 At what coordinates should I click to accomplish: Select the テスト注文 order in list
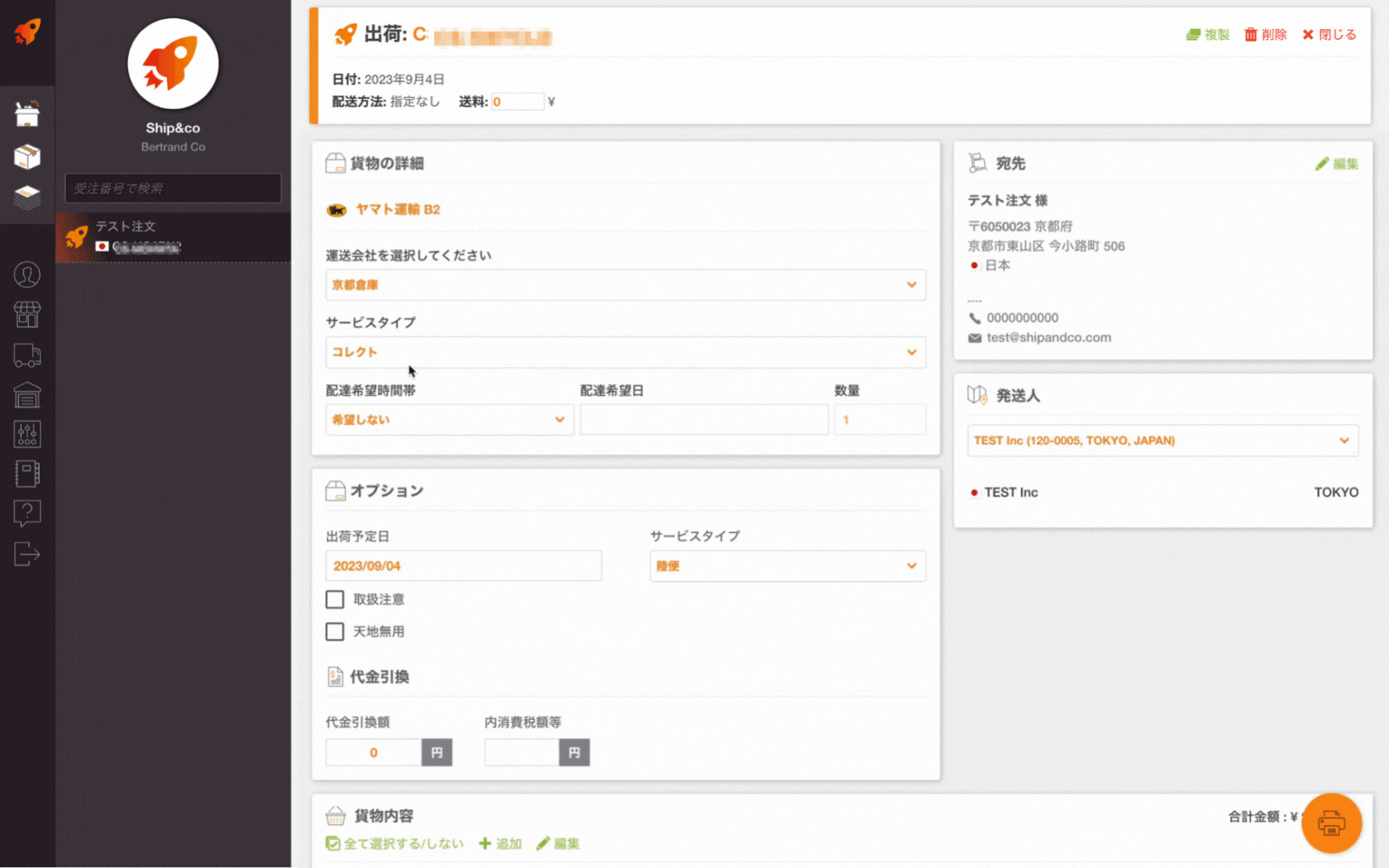(x=173, y=237)
